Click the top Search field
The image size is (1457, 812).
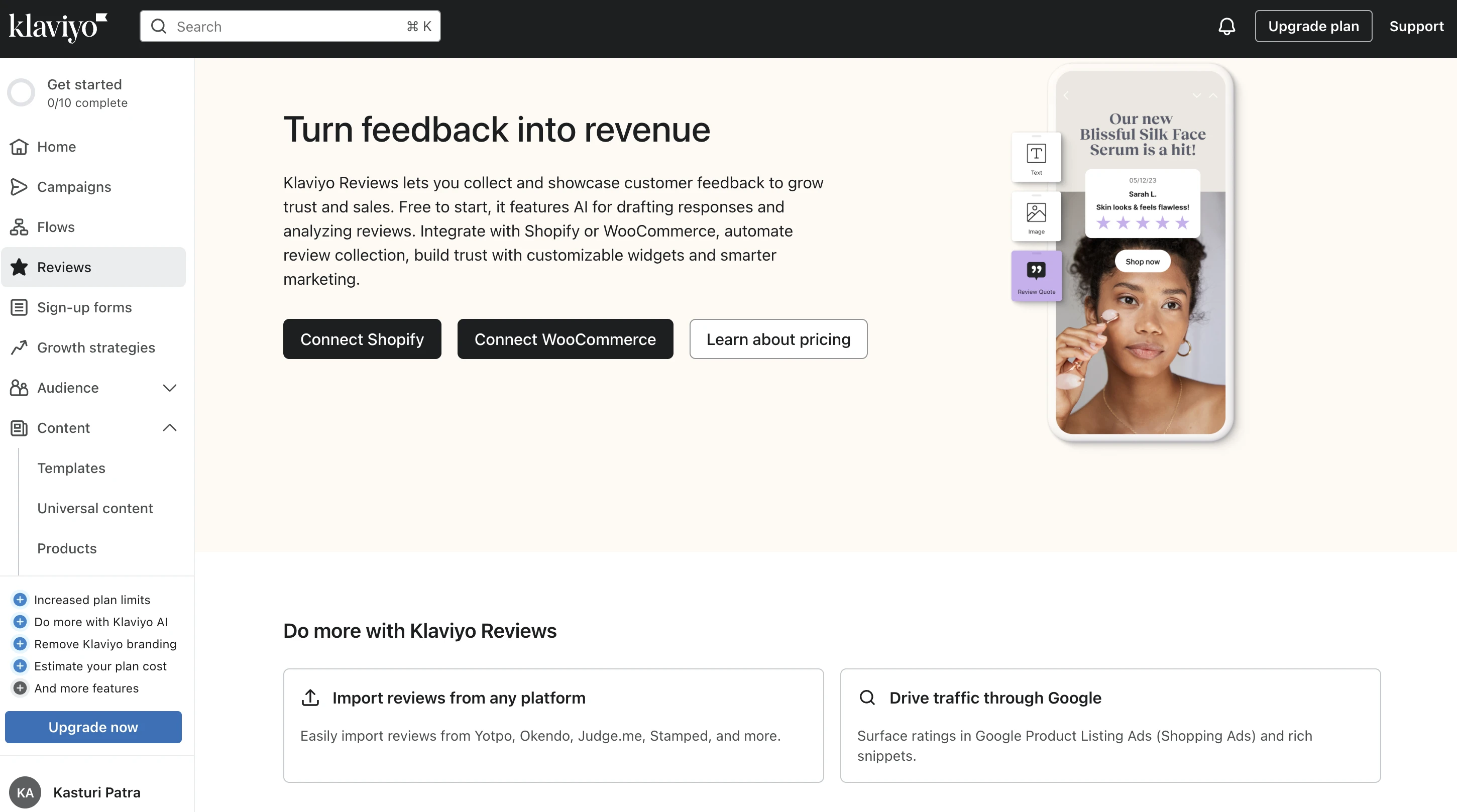(x=290, y=26)
